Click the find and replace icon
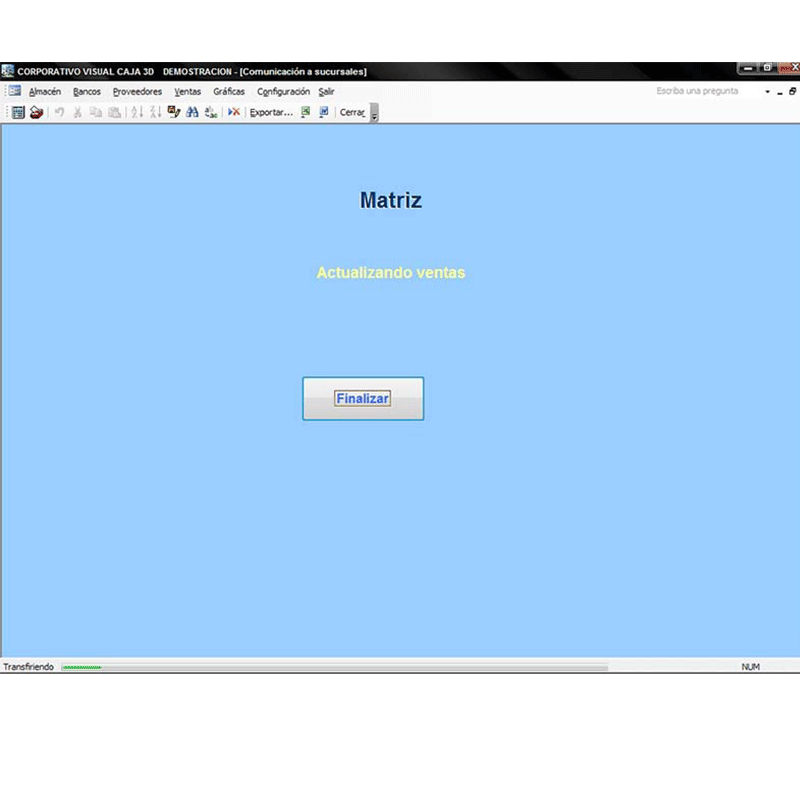Viewport: 800px width, 800px height. pyautogui.click(x=210, y=112)
